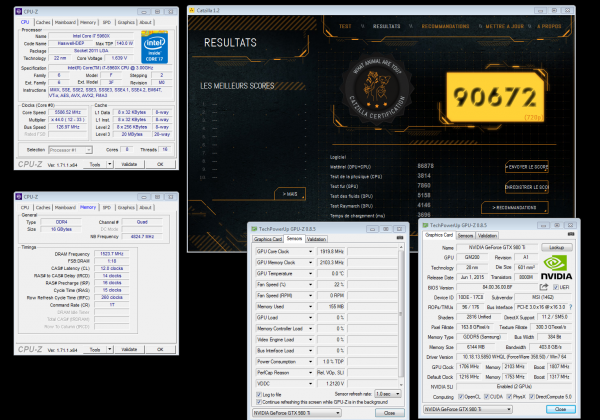Toggle the UEFI checkbox in GPU-Z
The width and height of the screenshot is (600, 420).
(556, 287)
